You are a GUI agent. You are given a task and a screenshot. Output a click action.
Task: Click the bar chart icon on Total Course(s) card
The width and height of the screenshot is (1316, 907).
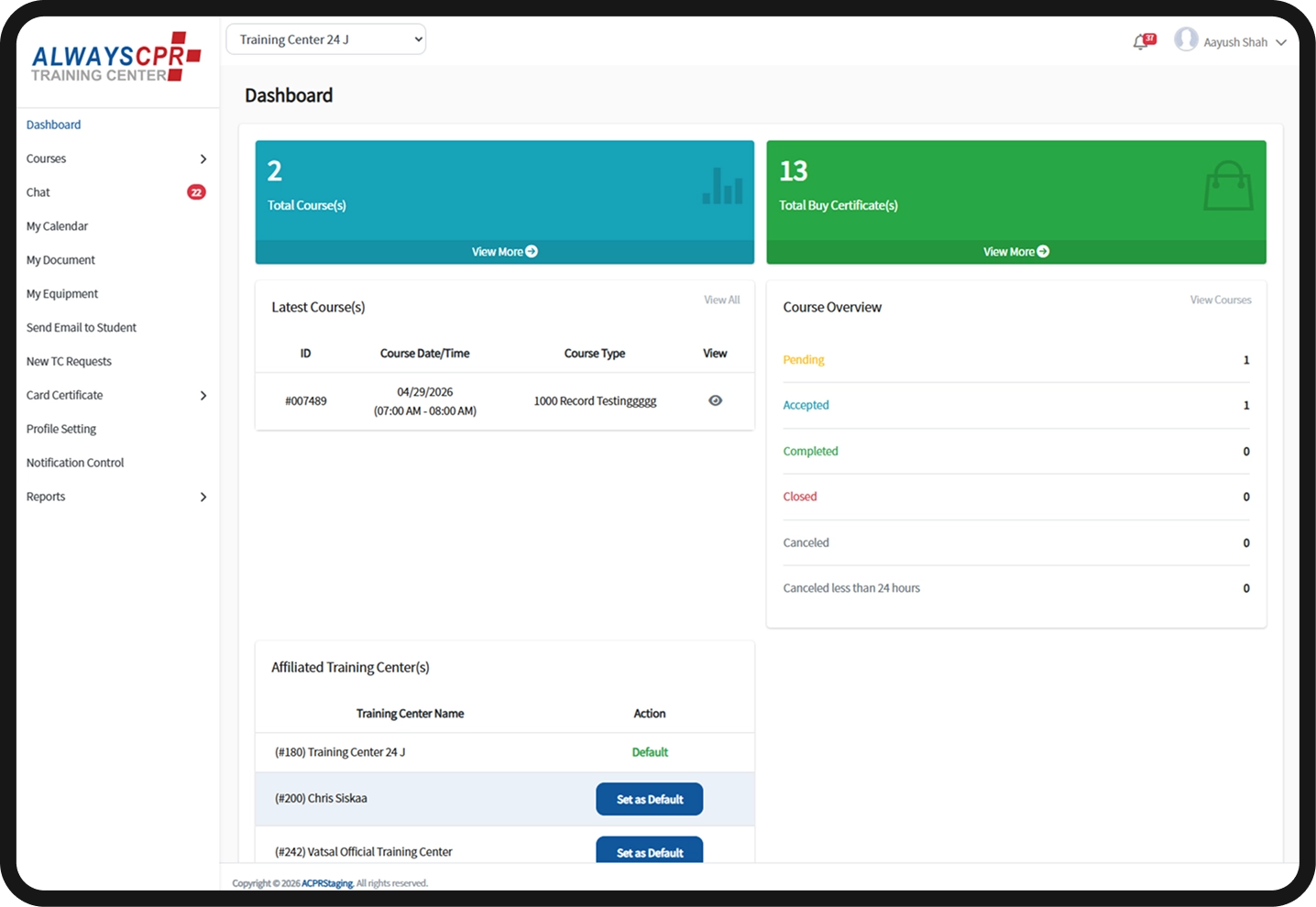click(x=722, y=186)
